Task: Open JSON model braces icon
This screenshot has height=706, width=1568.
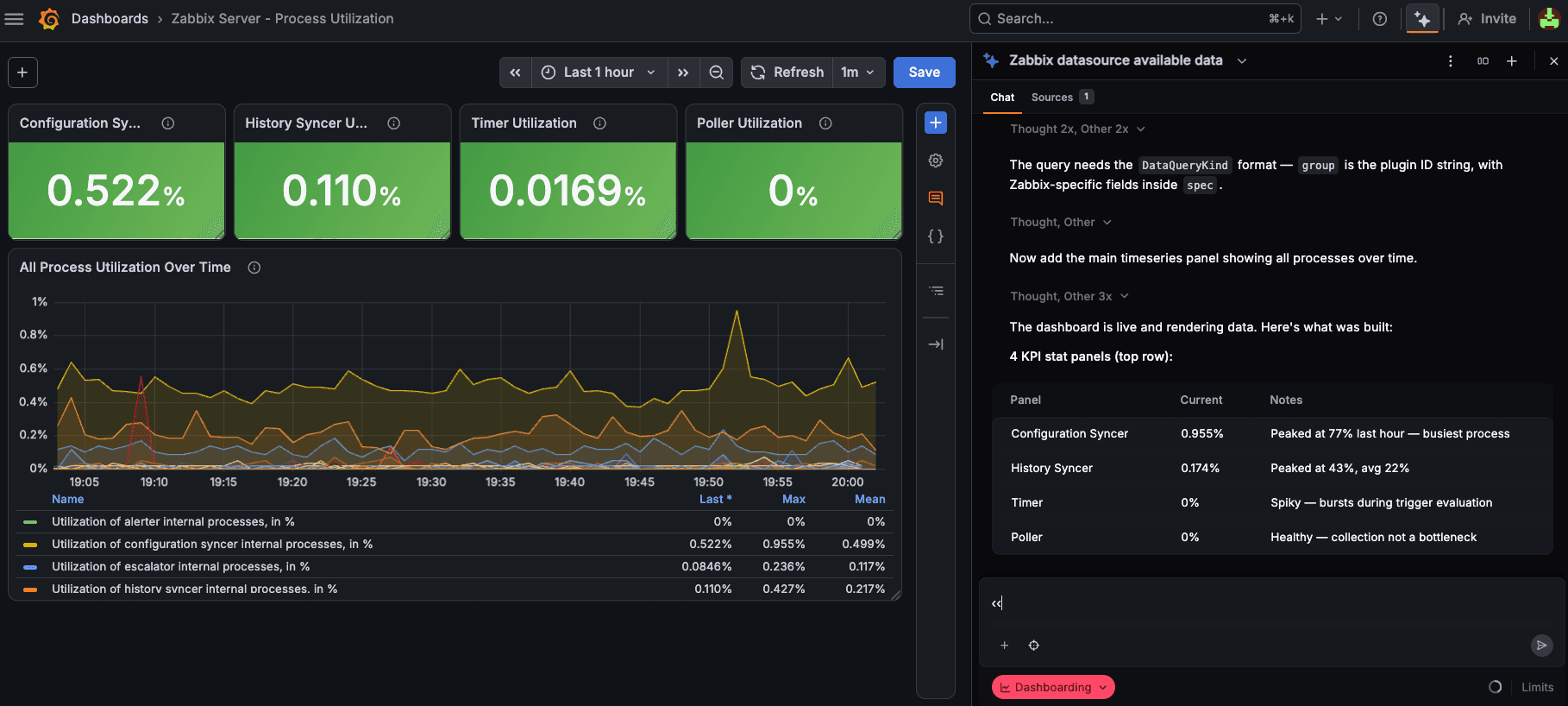Action: click(936, 236)
